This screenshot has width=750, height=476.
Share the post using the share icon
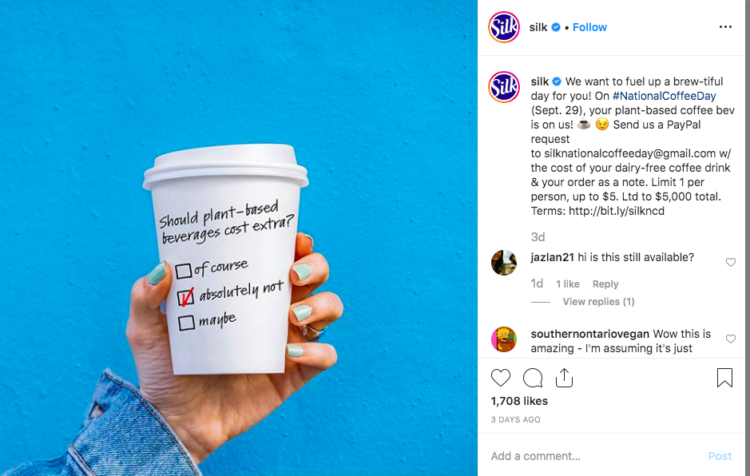(x=564, y=378)
